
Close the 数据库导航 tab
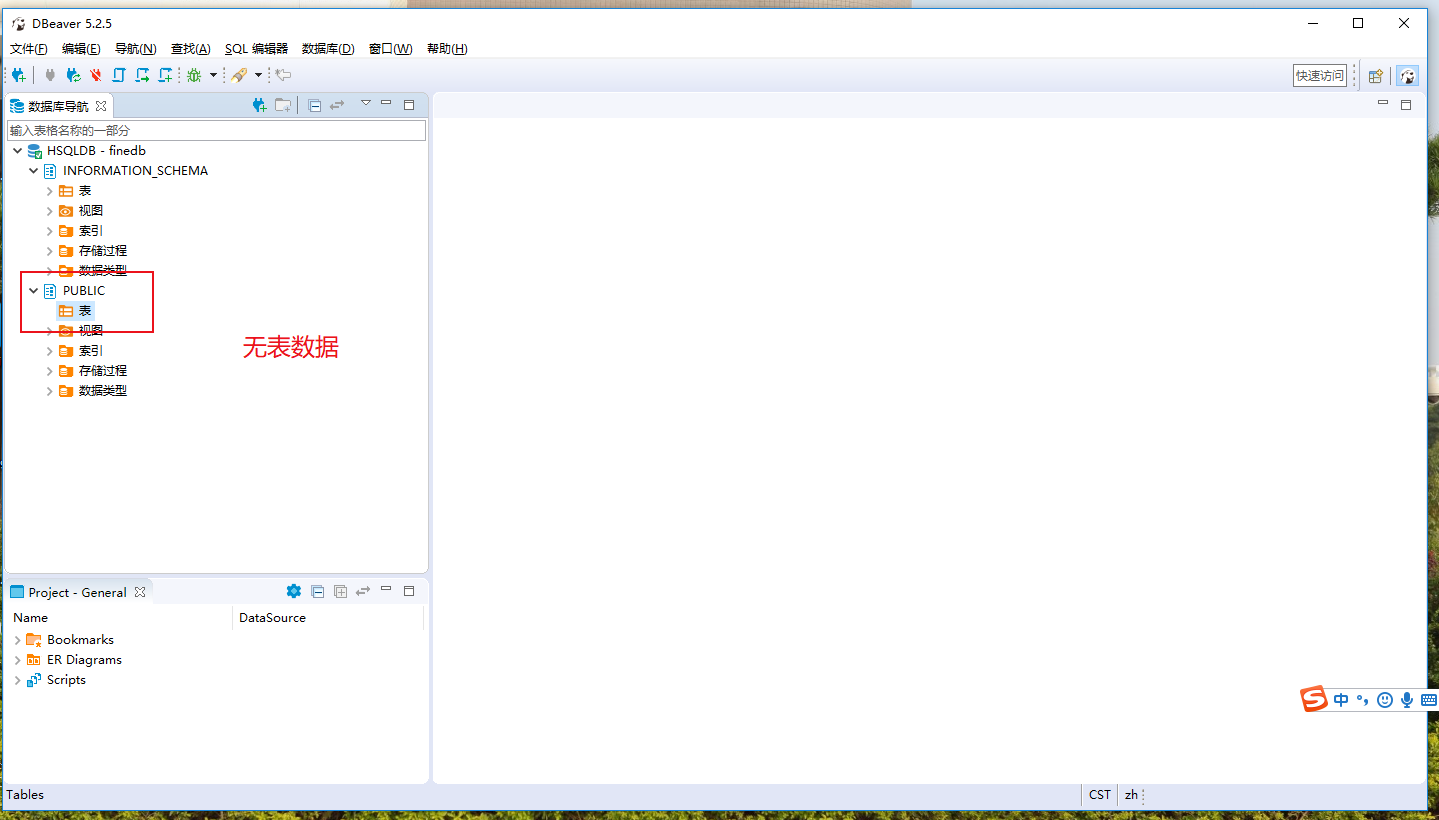(x=101, y=105)
